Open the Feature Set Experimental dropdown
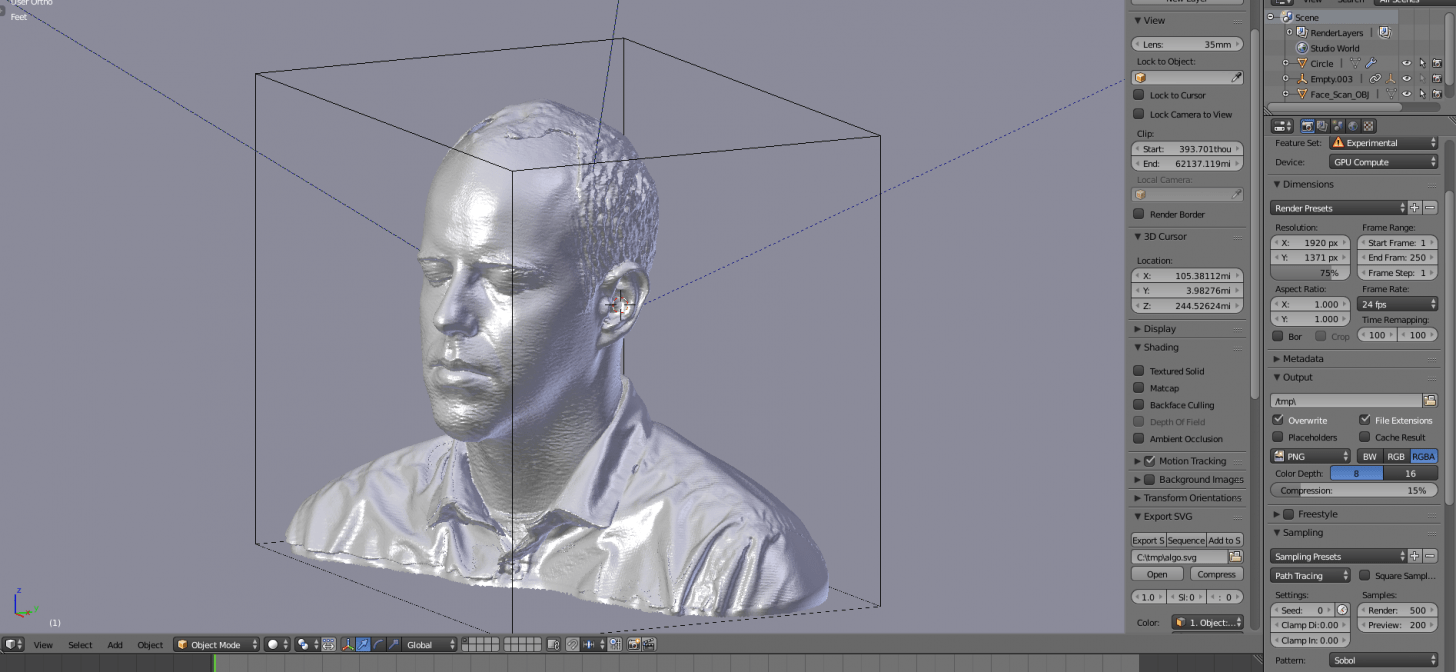This screenshot has height=672, width=1456. click(1383, 143)
